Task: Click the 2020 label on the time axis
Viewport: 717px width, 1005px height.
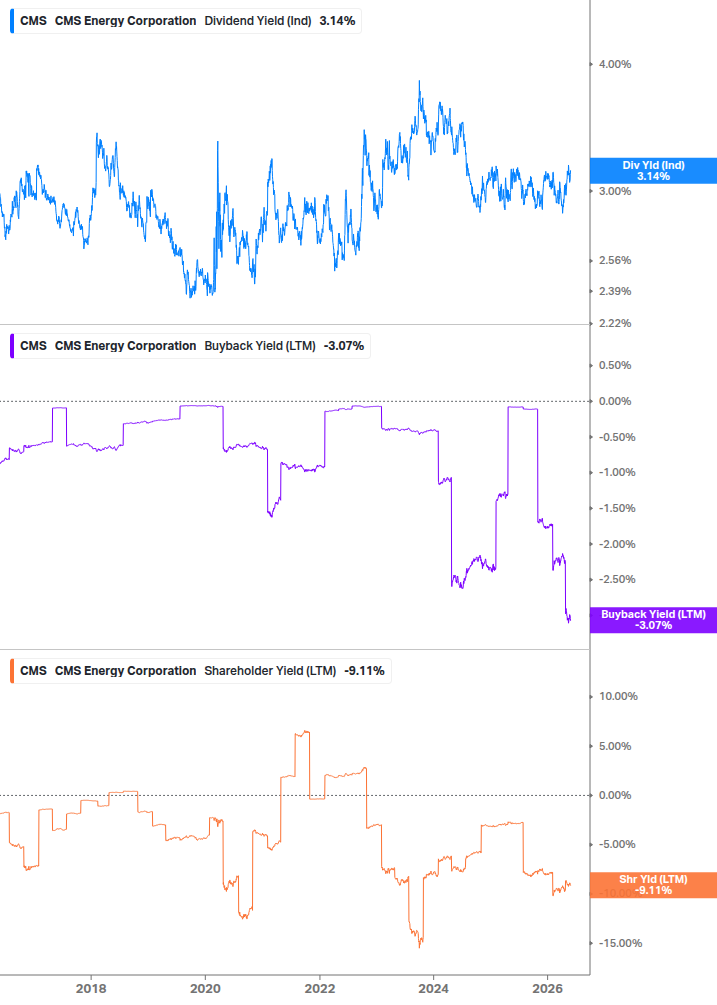Action: point(205,988)
